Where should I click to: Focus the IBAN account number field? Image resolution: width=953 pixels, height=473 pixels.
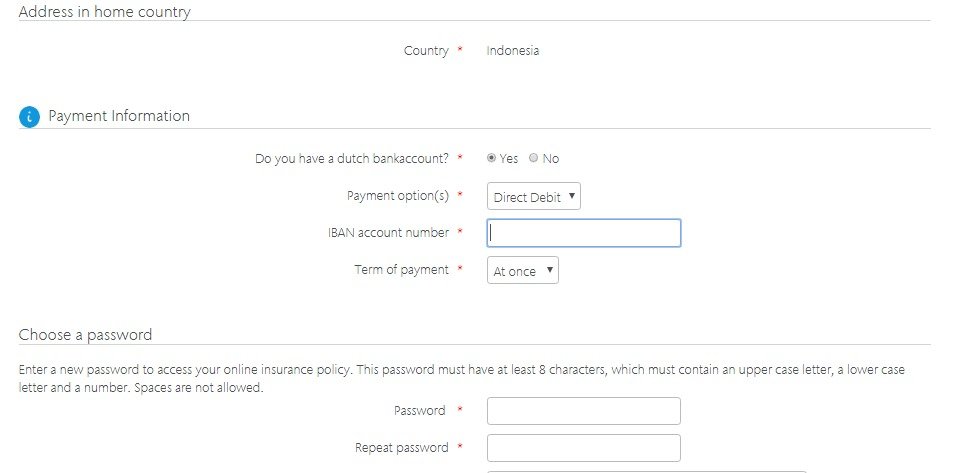pos(583,233)
